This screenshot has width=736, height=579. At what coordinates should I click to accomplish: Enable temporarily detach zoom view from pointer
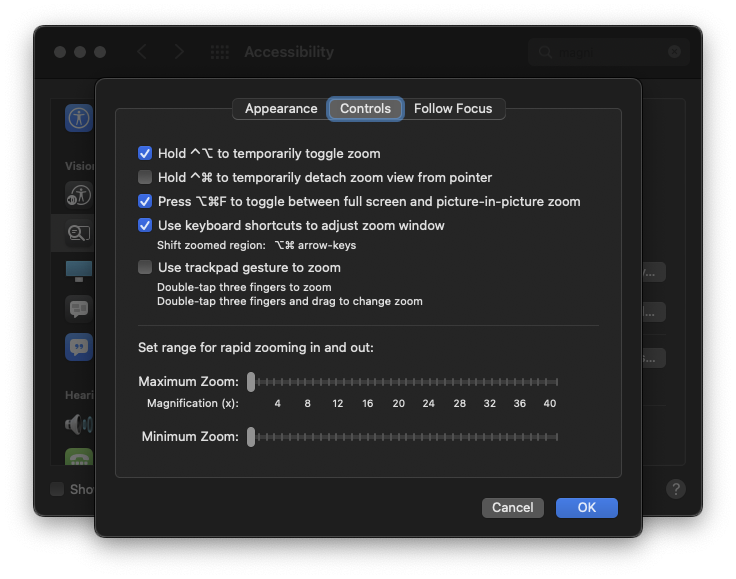[145, 178]
